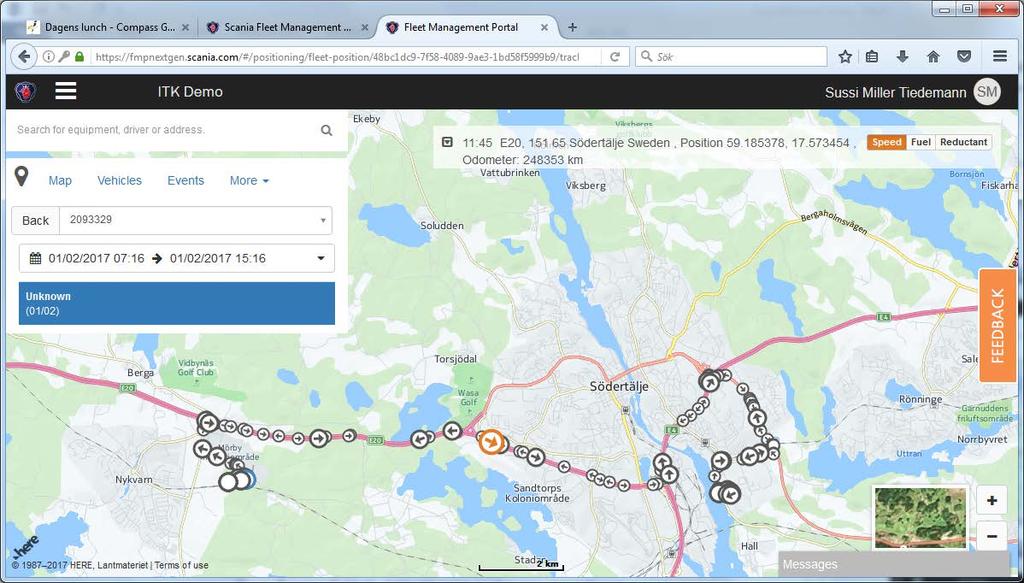Click the equipment search magnifier icon
The image size is (1024, 583).
click(327, 130)
